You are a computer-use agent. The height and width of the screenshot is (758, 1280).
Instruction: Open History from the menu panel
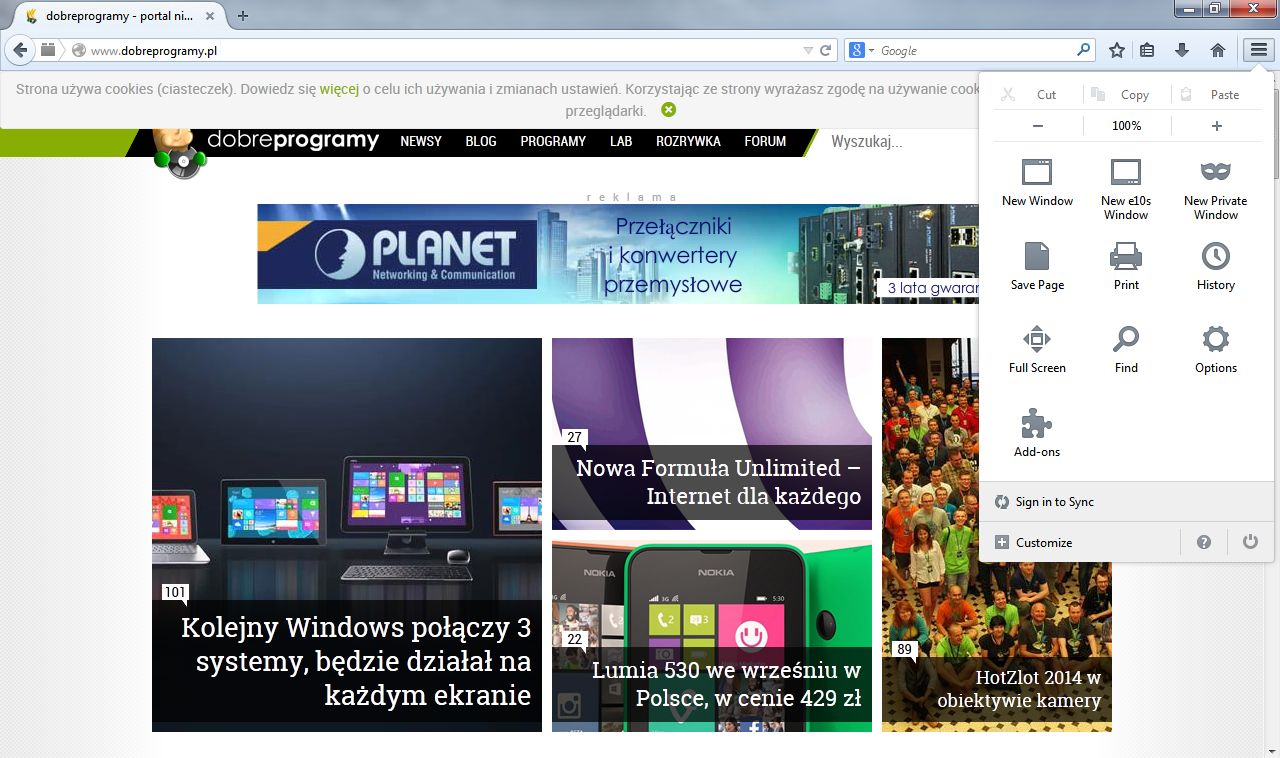coord(1215,265)
